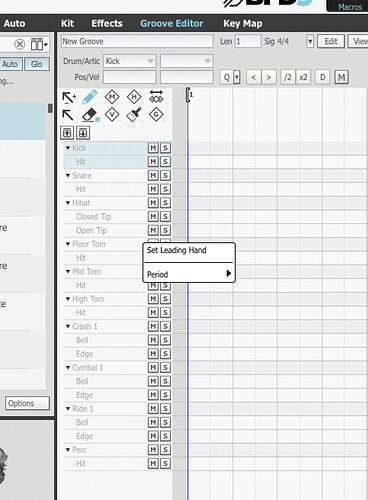
Task: Collapse the Mid Tom lane triangle
Action: tap(68, 271)
